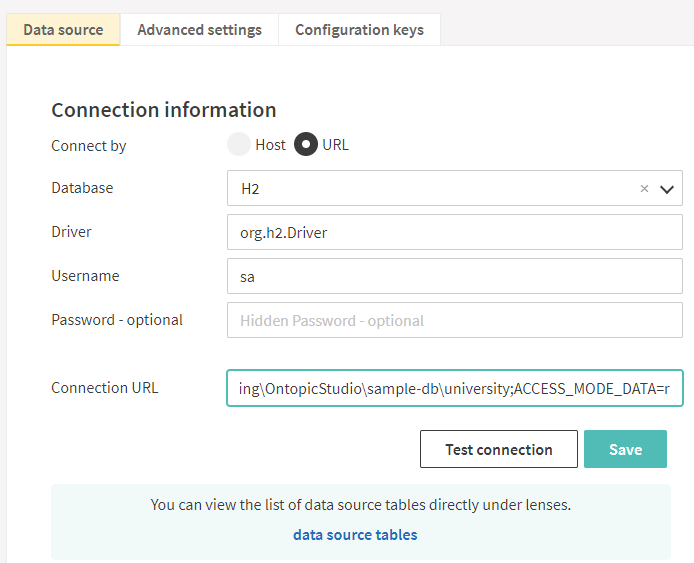This screenshot has height=563, width=694.
Task: Select the URL radio button
Action: pyautogui.click(x=305, y=145)
